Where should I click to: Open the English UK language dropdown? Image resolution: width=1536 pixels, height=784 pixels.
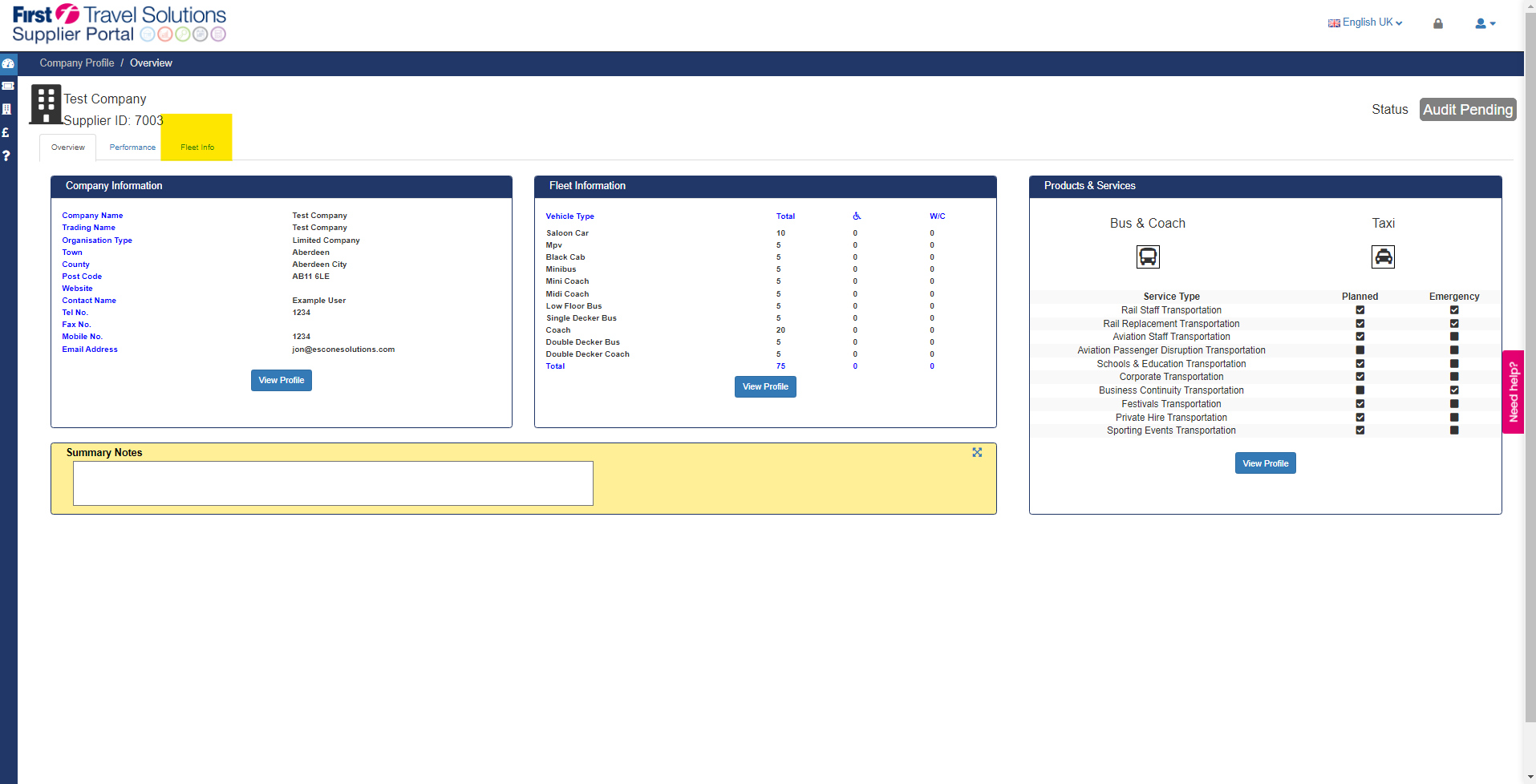point(1365,22)
